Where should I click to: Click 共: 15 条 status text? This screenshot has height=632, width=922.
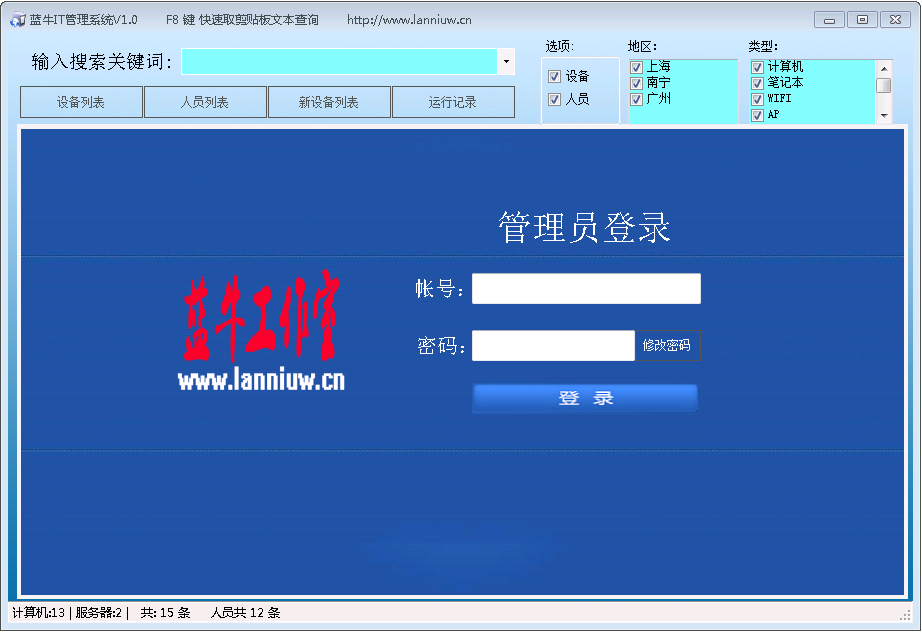coord(165,613)
